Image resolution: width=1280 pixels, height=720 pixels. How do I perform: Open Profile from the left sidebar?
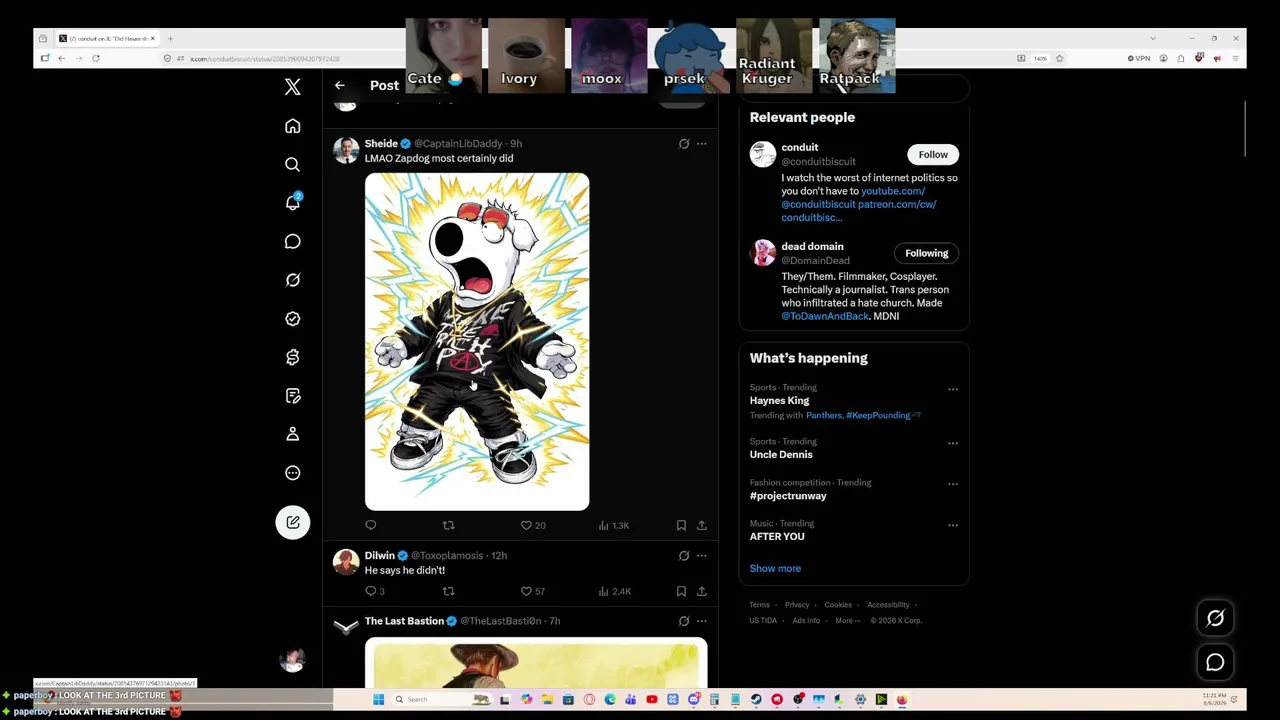click(x=292, y=434)
